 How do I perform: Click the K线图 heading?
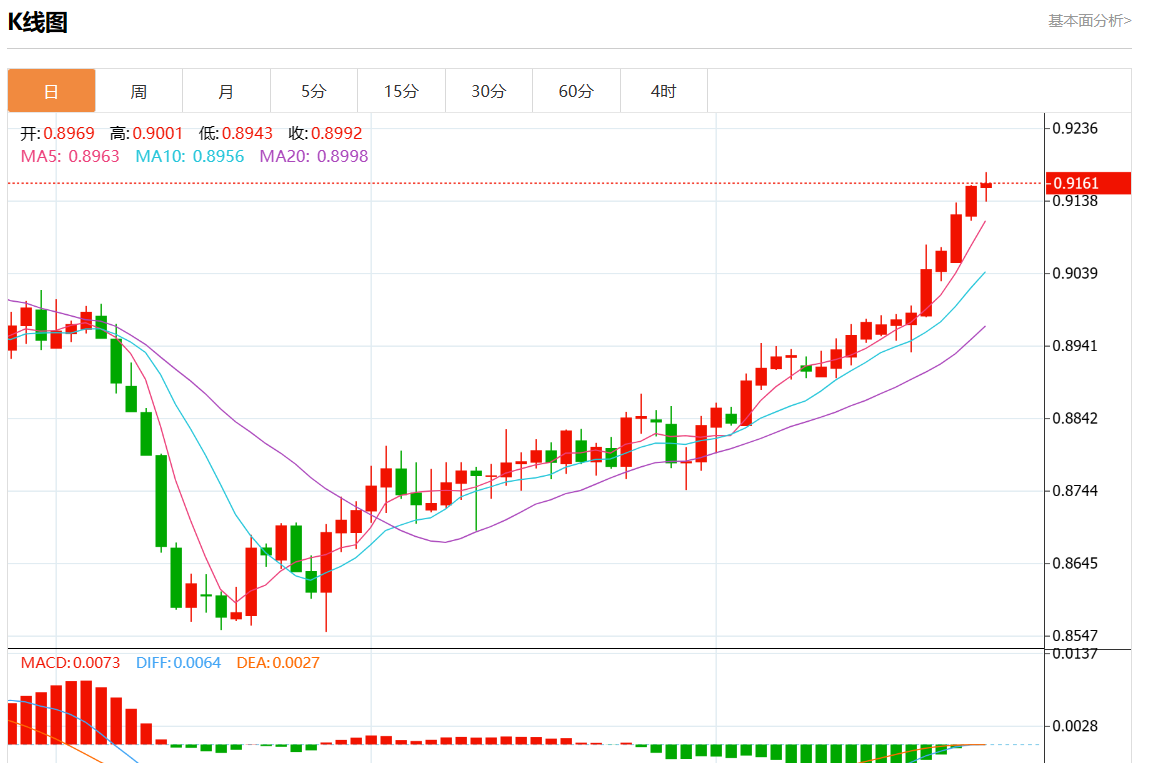click(x=38, y=22)
